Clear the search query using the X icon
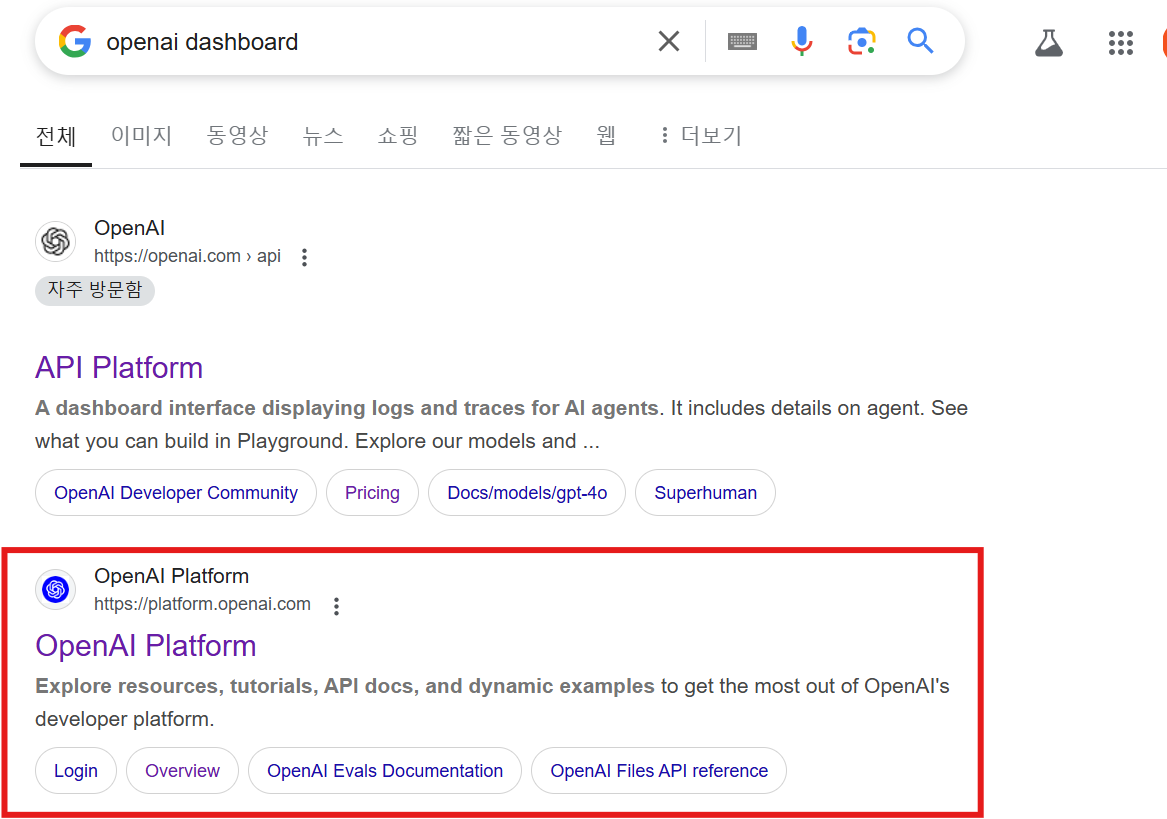This screenshot has width=1167, height=819. [668, 41]
